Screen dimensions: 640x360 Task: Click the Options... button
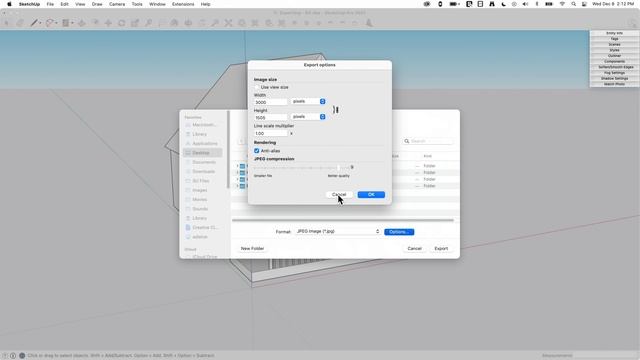[399, 232]
